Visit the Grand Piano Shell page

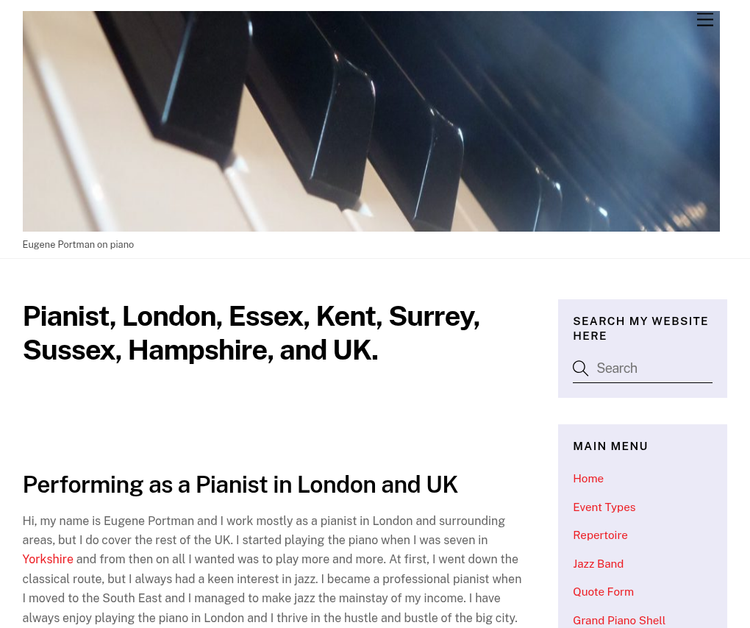click(619, 620)
